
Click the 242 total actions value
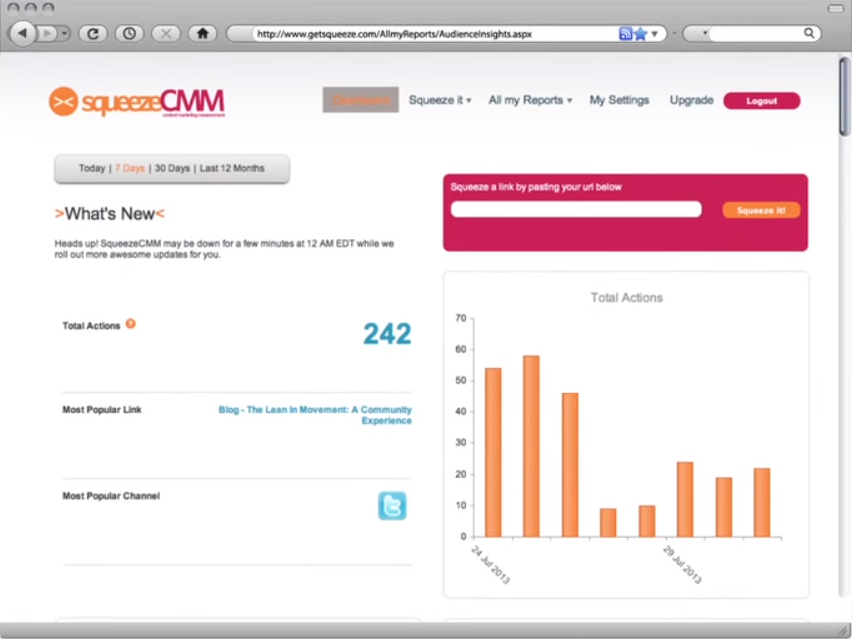pos(387,334)
